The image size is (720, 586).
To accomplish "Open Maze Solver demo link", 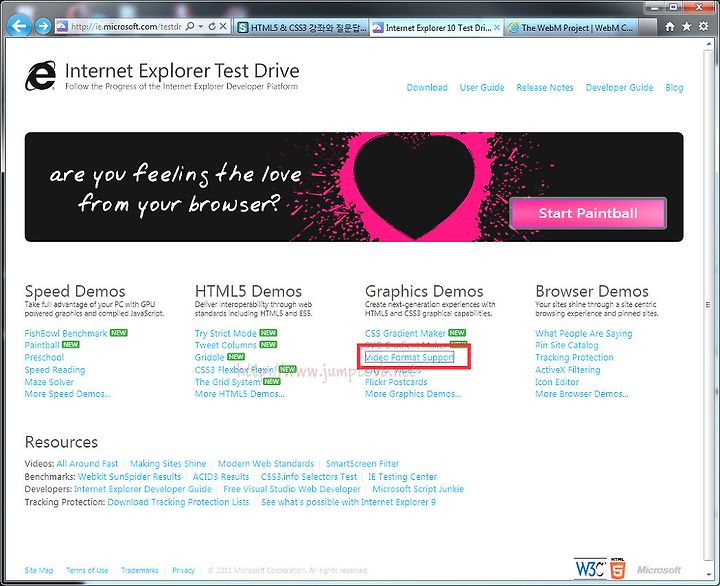I will (x=49, y=382).
